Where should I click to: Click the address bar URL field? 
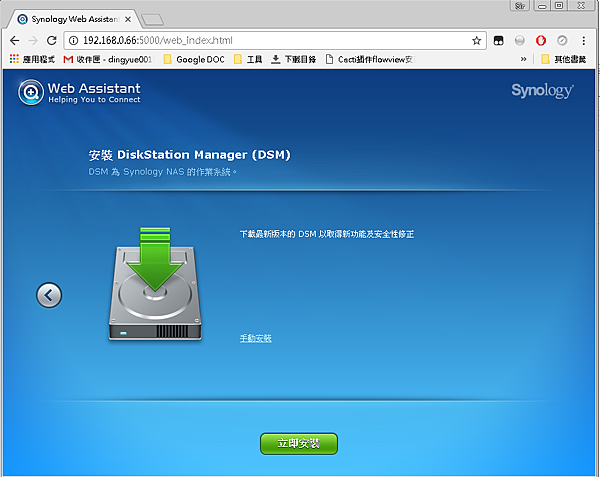point(274,41)
